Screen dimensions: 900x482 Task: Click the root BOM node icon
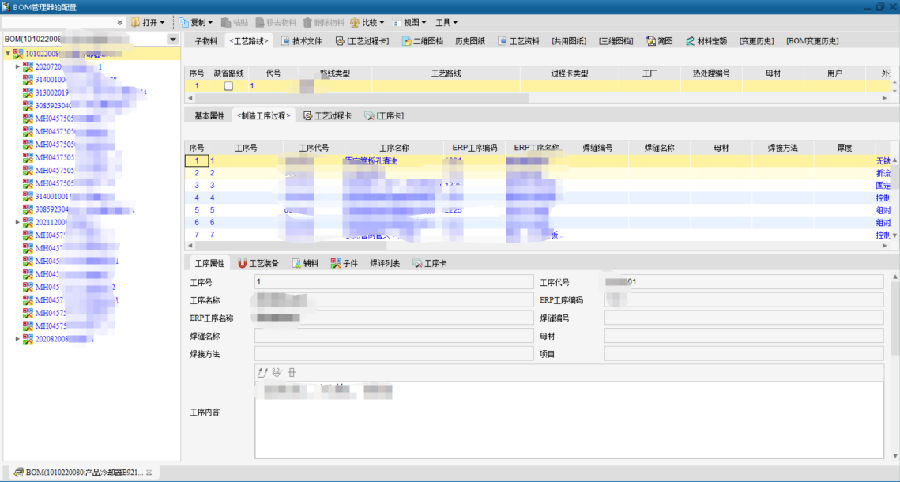click(18, 53)
